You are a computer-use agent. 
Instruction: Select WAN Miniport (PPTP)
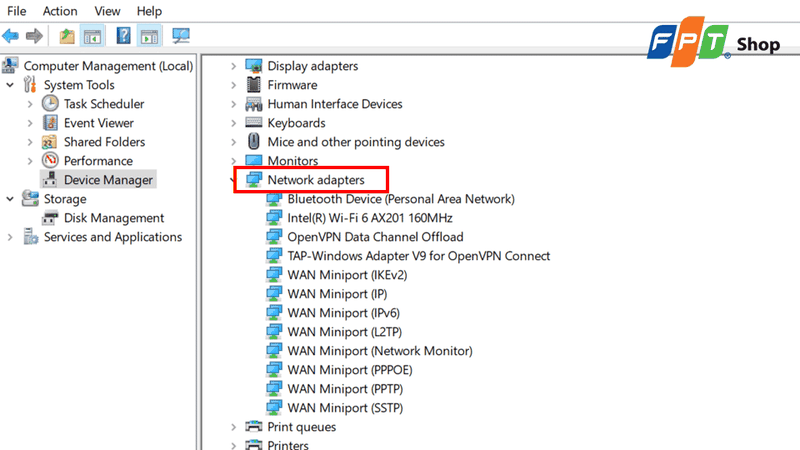tap(345, 389)
